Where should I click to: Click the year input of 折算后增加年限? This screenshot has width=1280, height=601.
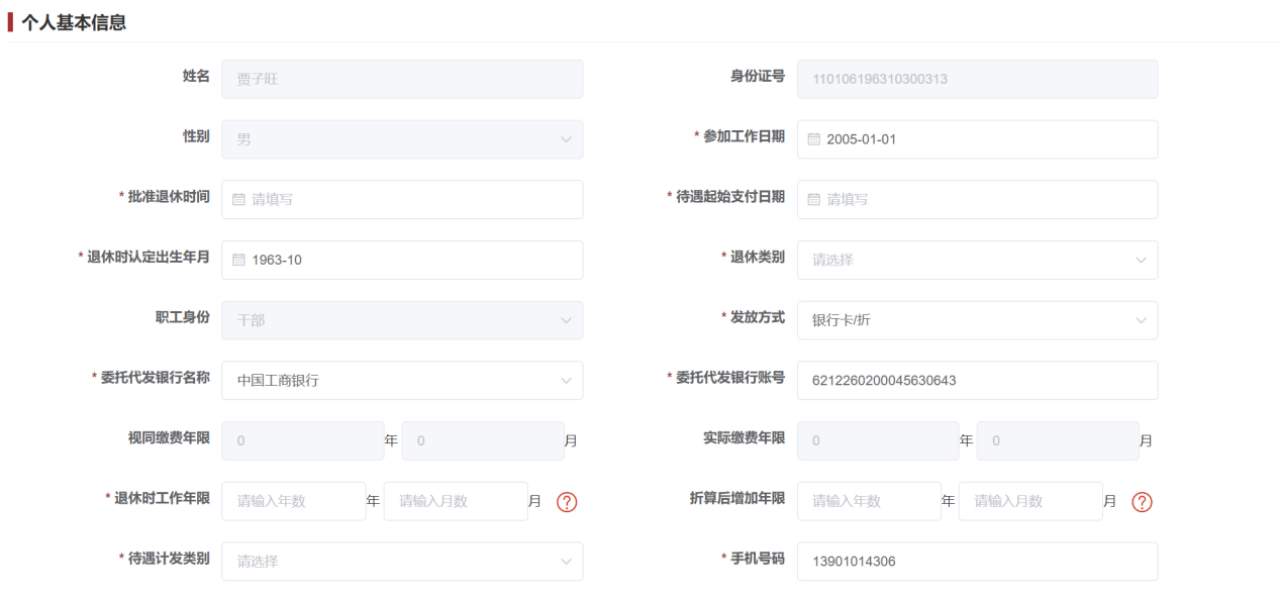tap(869, 501)
